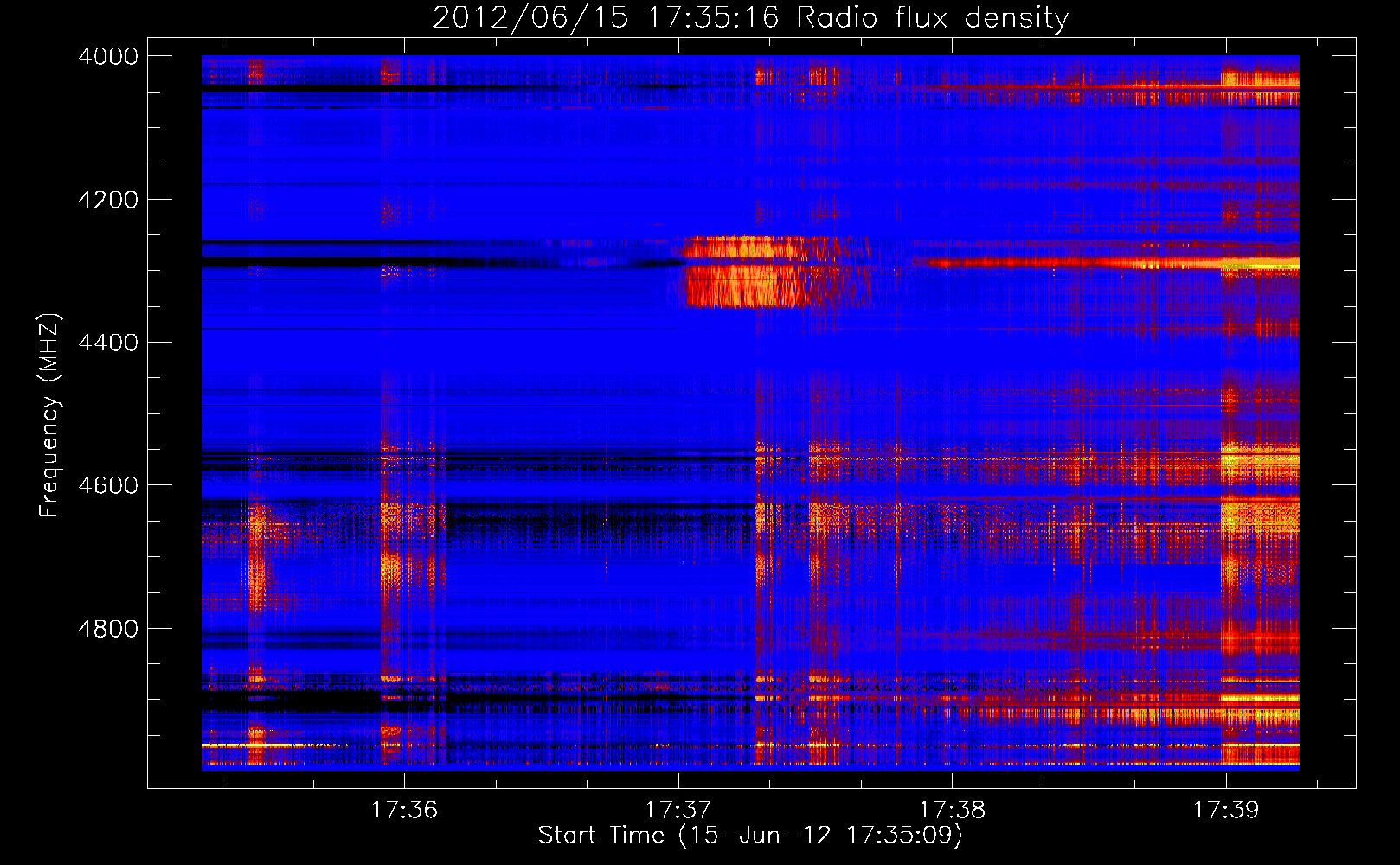Image resolution: width=1400 pixels, height=865 pixels.
Task: Click the 4400 frequency tick label
Action: point(108,343)
